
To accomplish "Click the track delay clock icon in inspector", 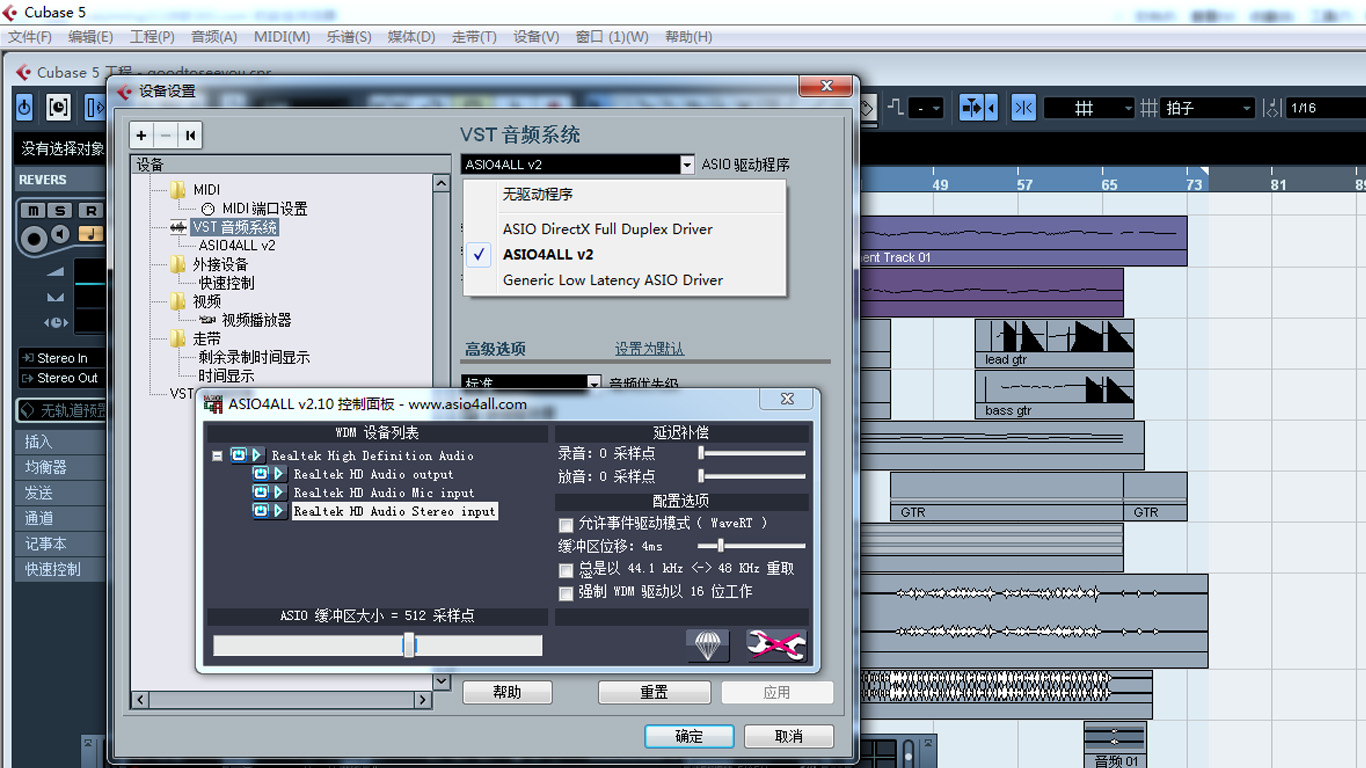I will coord(55,322).
